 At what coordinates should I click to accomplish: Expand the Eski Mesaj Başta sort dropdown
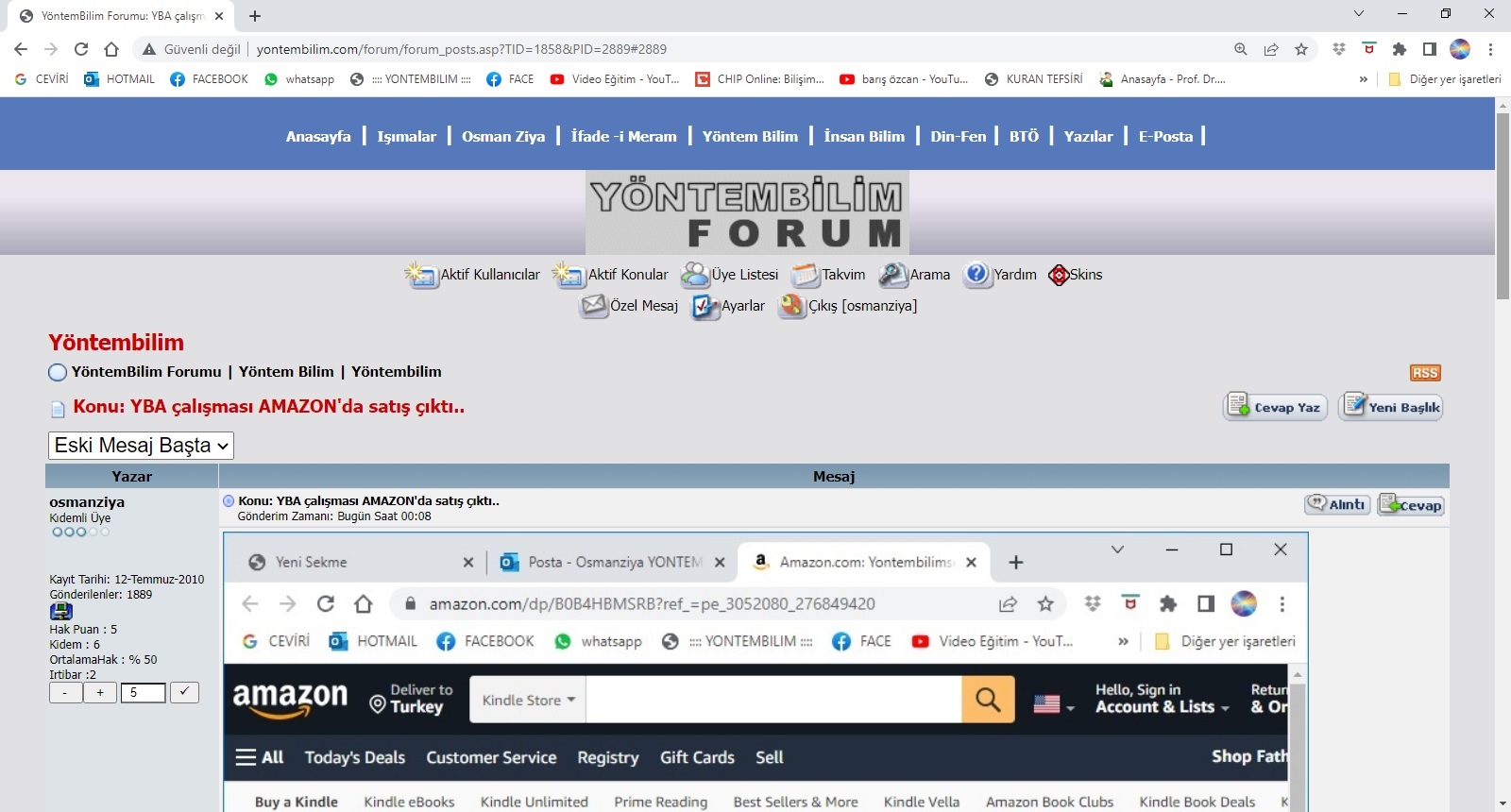pos(141,446)
